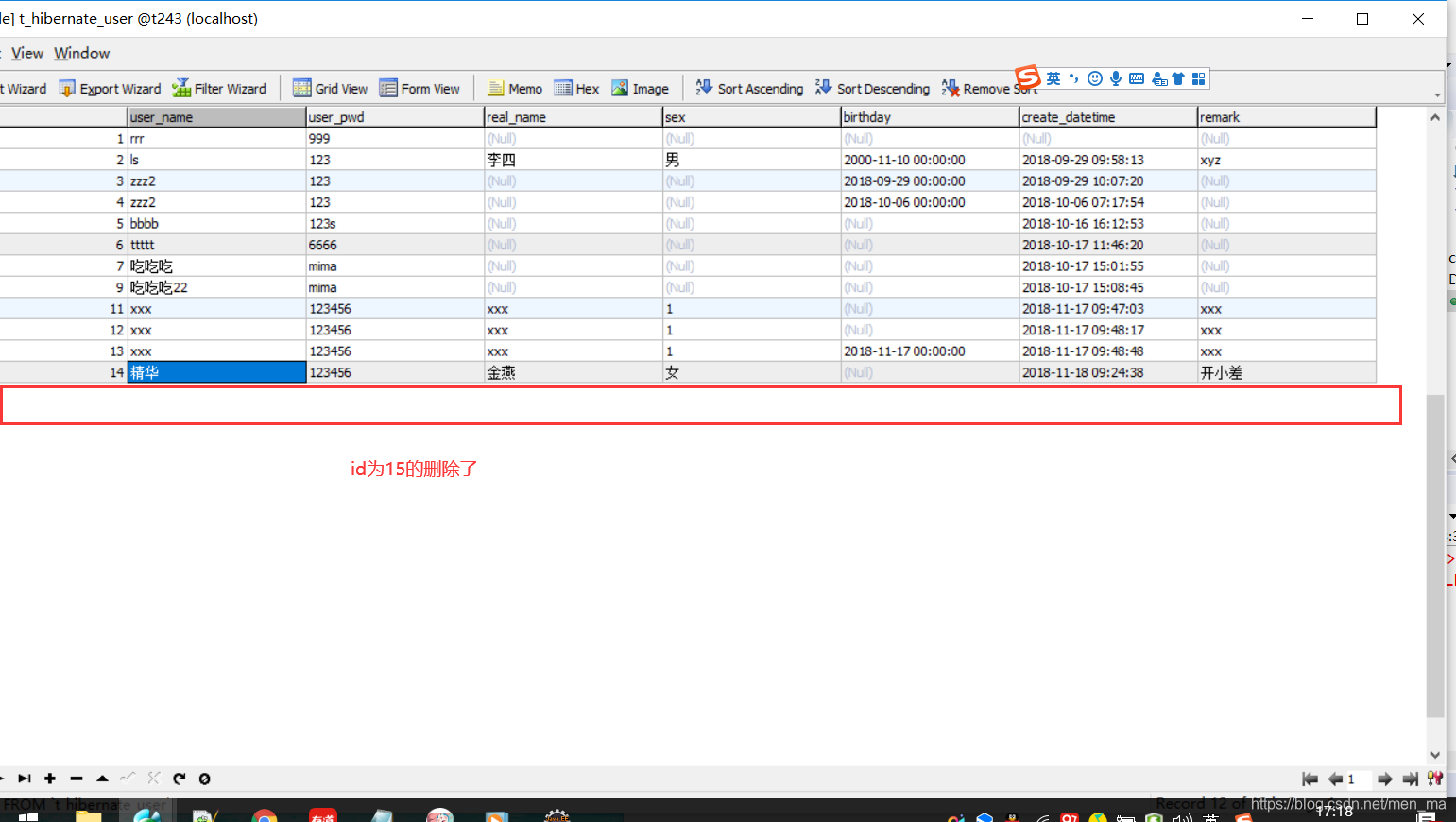Image resolution: width=1456 pixels, height=822 pixels.
Task: Select the real_name cell '李四'
Action: tap(574, 160)
